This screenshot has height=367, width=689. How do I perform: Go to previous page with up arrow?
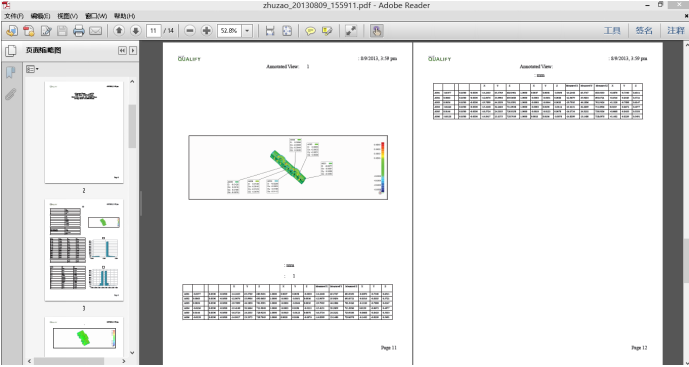click(x=120, y=31)
